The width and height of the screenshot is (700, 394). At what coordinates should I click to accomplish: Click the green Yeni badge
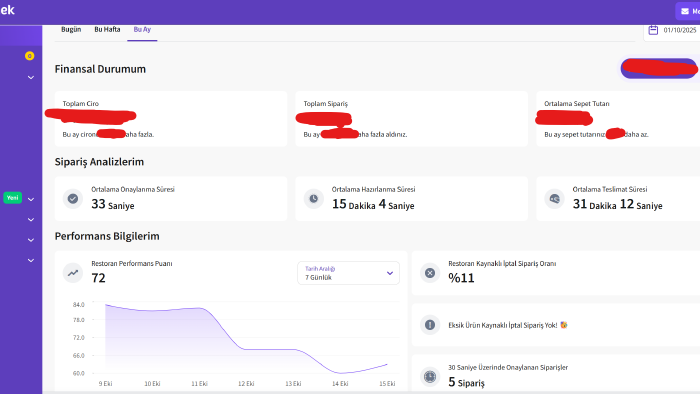point(12,198)
